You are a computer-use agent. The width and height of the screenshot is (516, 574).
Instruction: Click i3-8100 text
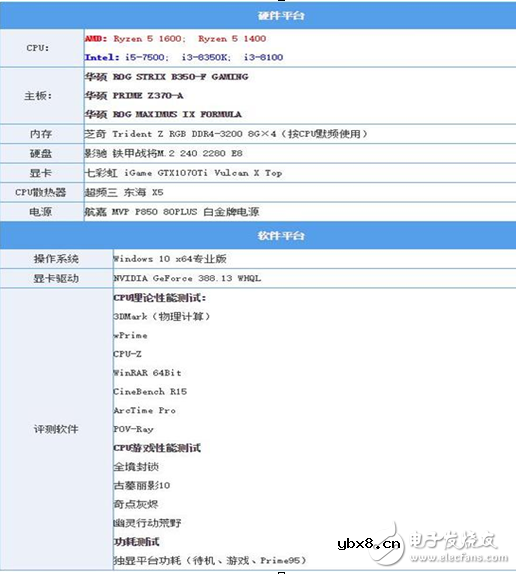[x=263, y=57]
